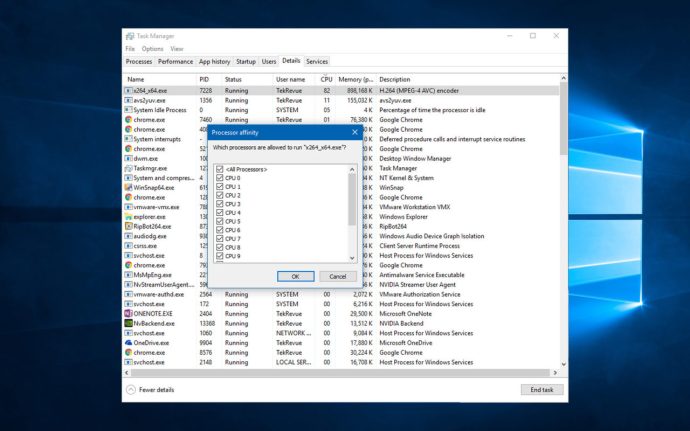Viewport: 690px width, 431px height.
Task: Click the x264_x64.exe process icon
Action: click(x=128, y=91)
